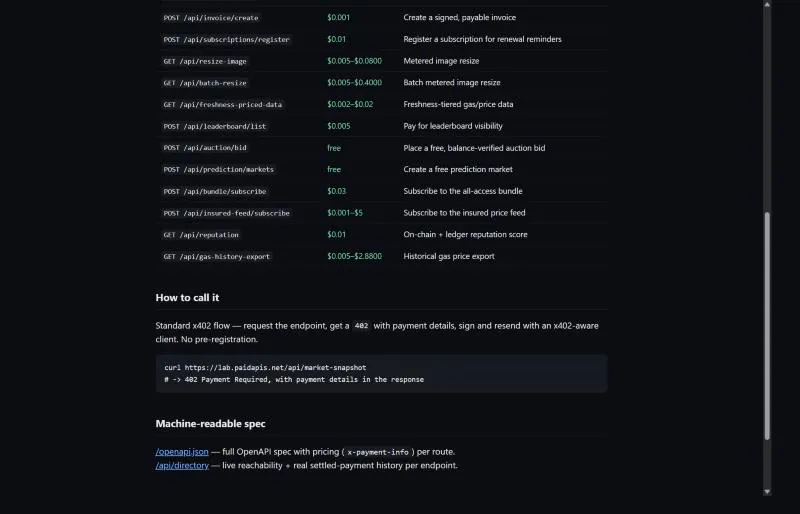Click the POST /api/prediction/markets endpoint
This screenshot has width=800, height=514.
(218, 169)
